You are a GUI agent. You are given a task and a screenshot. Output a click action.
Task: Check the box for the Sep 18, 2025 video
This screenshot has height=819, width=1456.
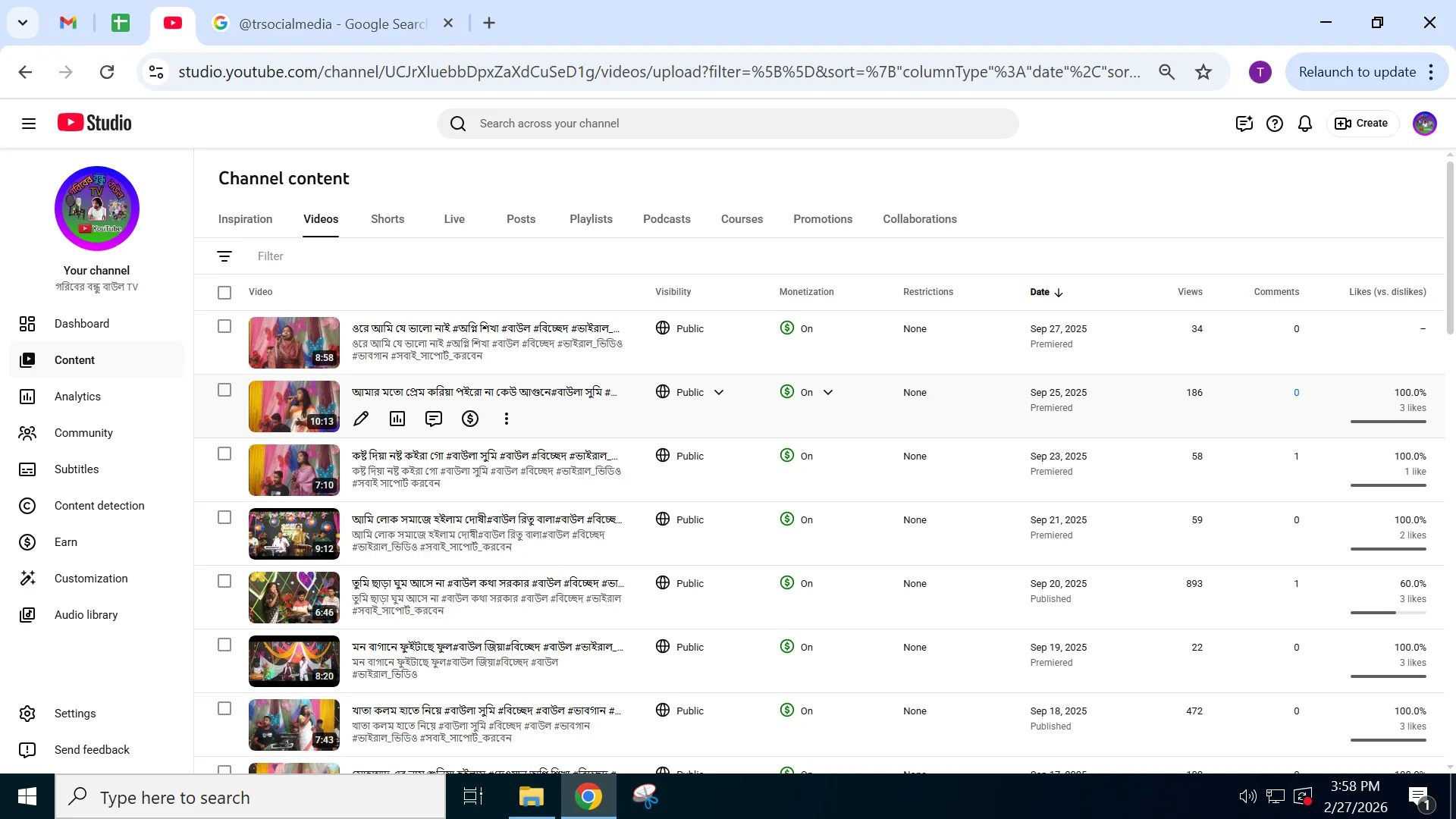(x=224, y=708)
